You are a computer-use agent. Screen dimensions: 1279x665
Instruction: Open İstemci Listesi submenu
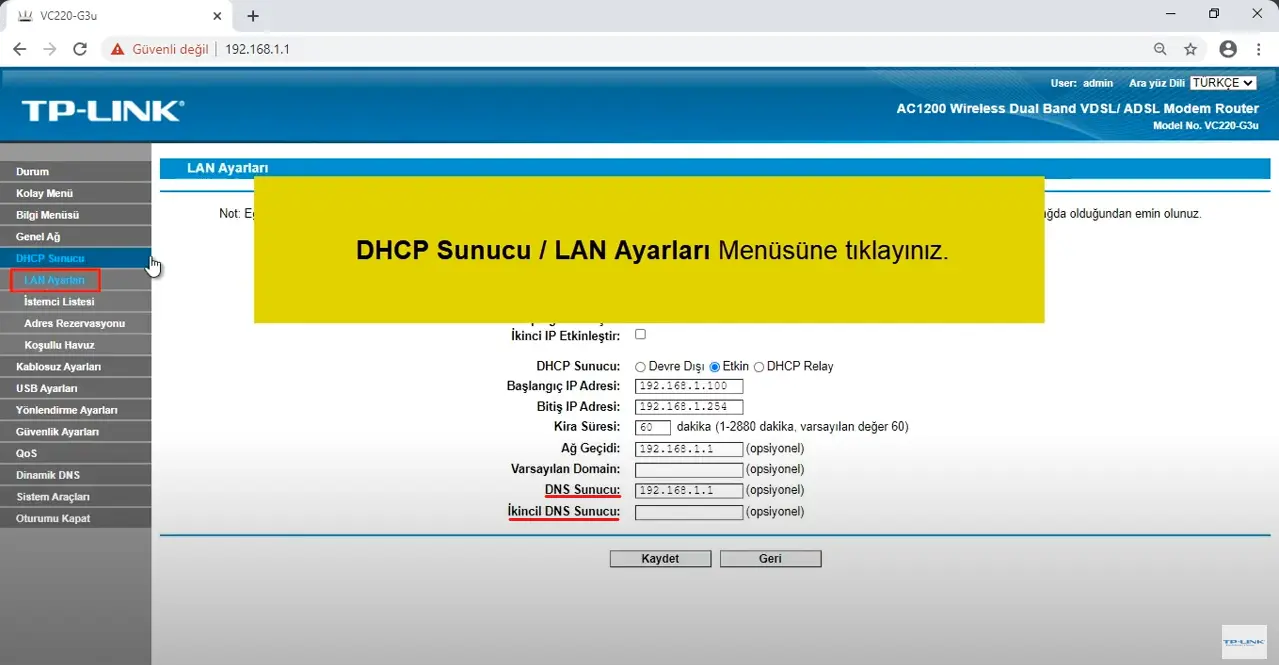[76, 301]
